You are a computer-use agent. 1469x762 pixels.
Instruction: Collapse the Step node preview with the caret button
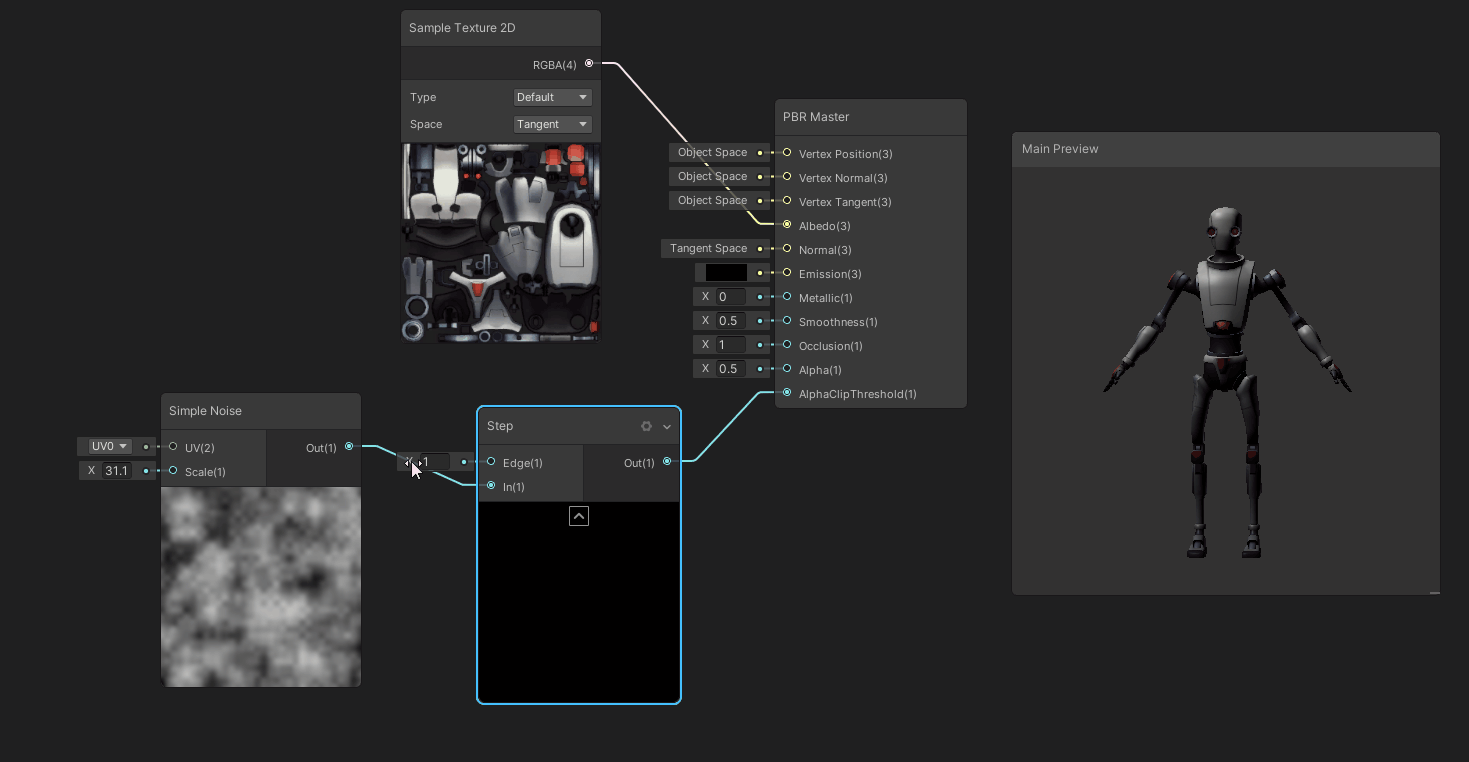(579, 516)
